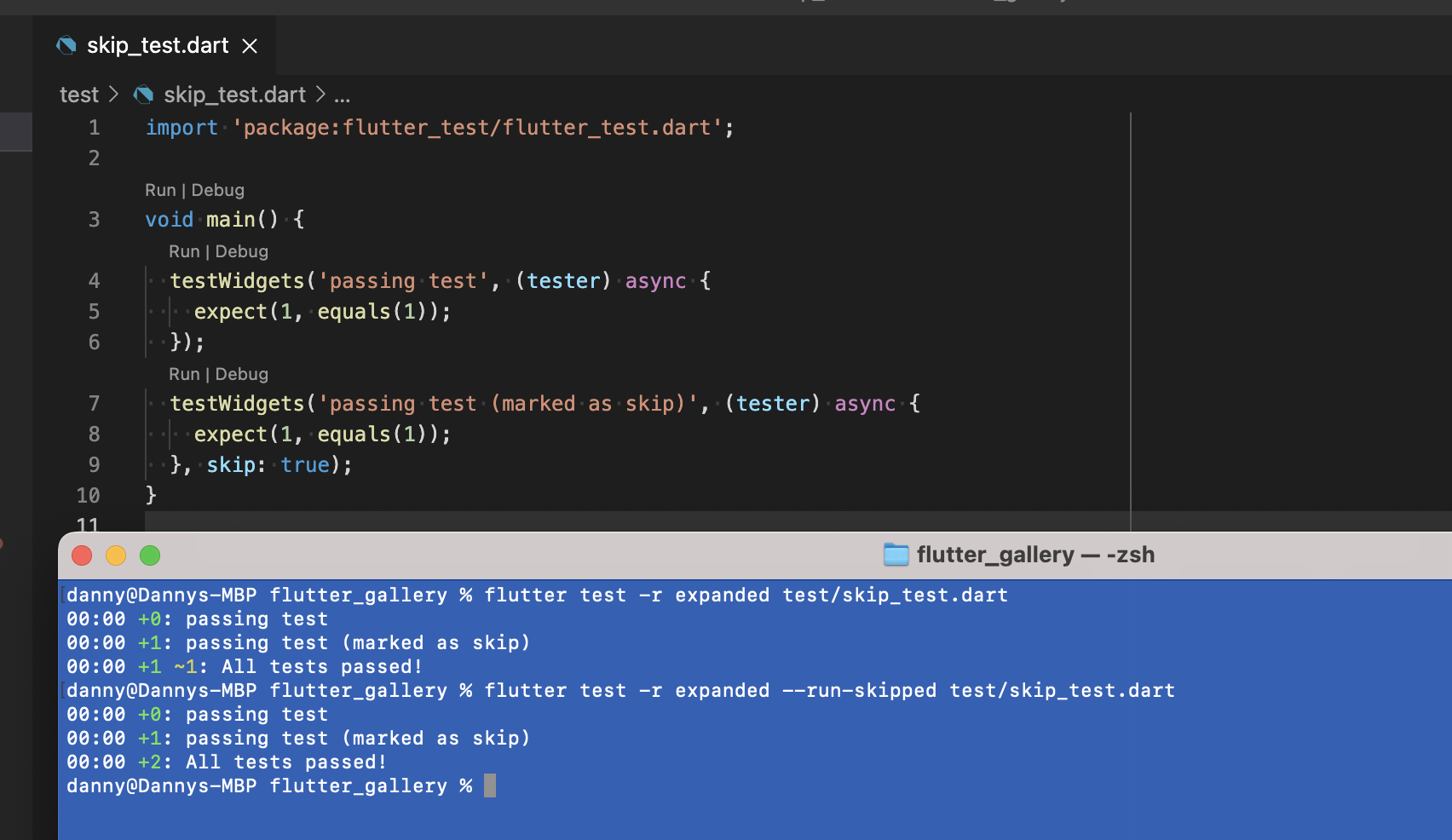
Task: Expand chevron after test breadcrumb
Action: click(x=113, y=94)
